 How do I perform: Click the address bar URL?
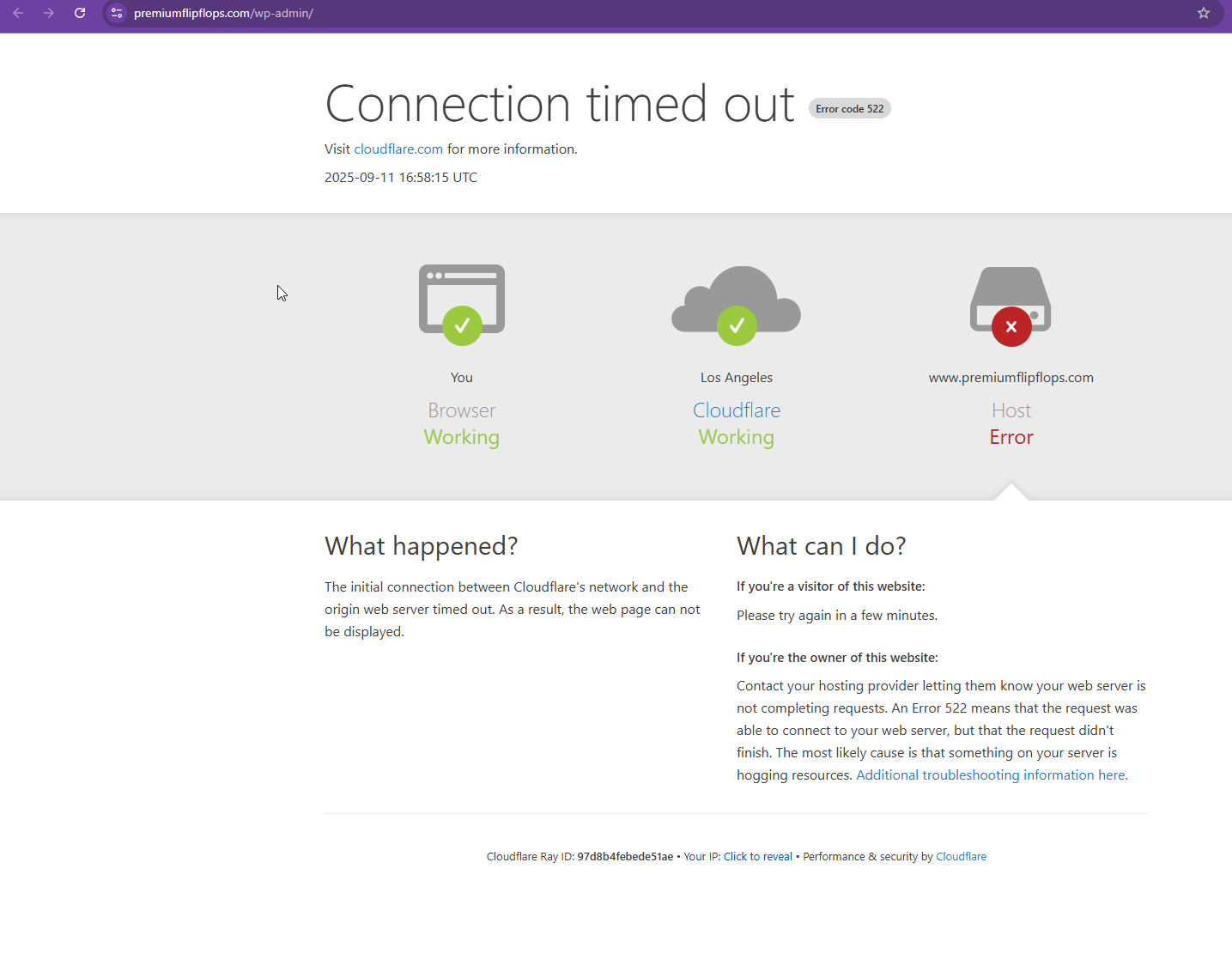point(223,13)
